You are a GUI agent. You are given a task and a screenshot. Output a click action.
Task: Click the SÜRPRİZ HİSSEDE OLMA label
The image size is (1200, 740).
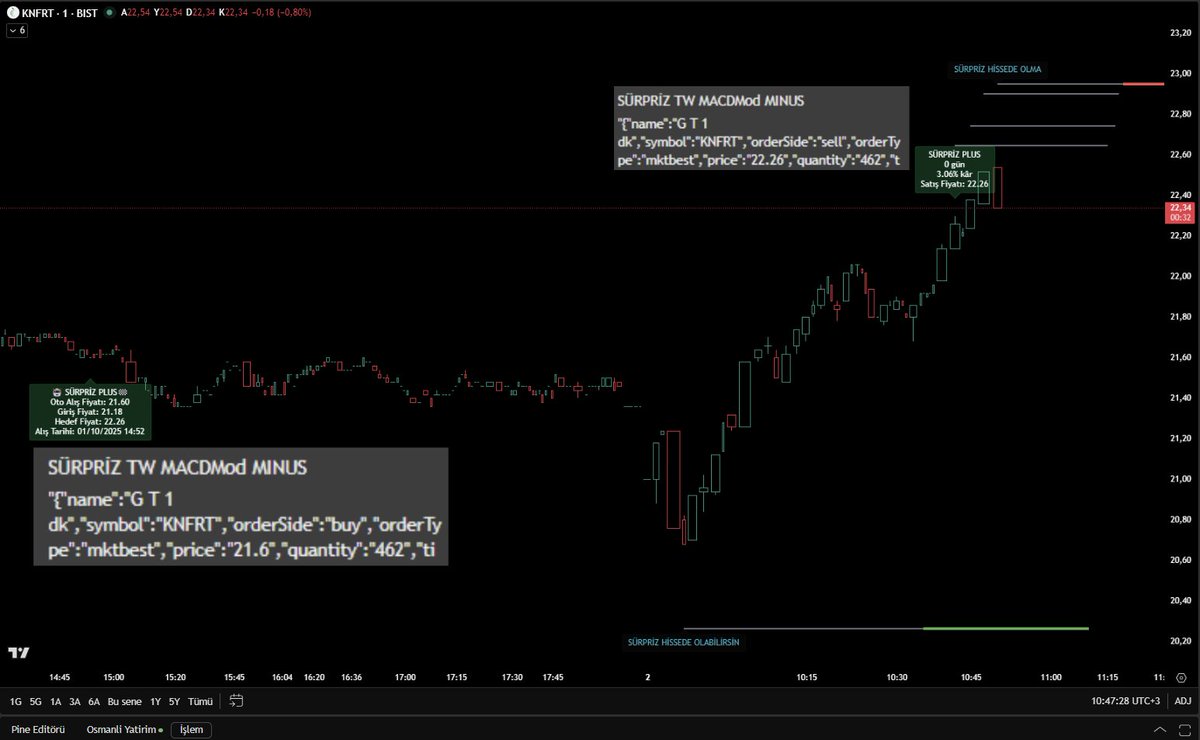(998, 69)
